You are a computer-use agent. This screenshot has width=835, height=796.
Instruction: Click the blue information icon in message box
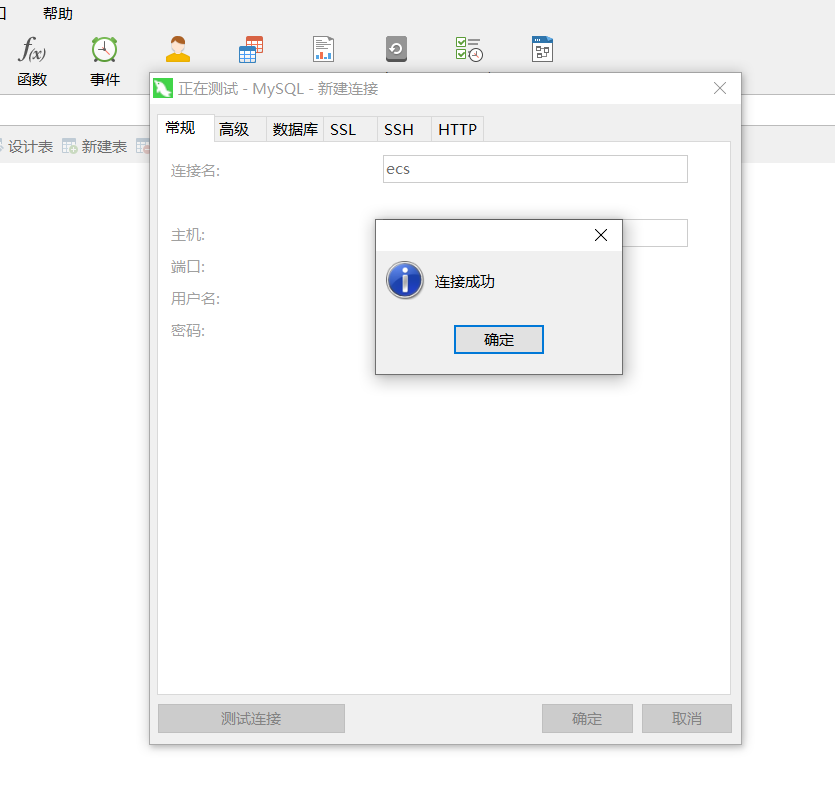pyautogui.click(x=405, y=280)
